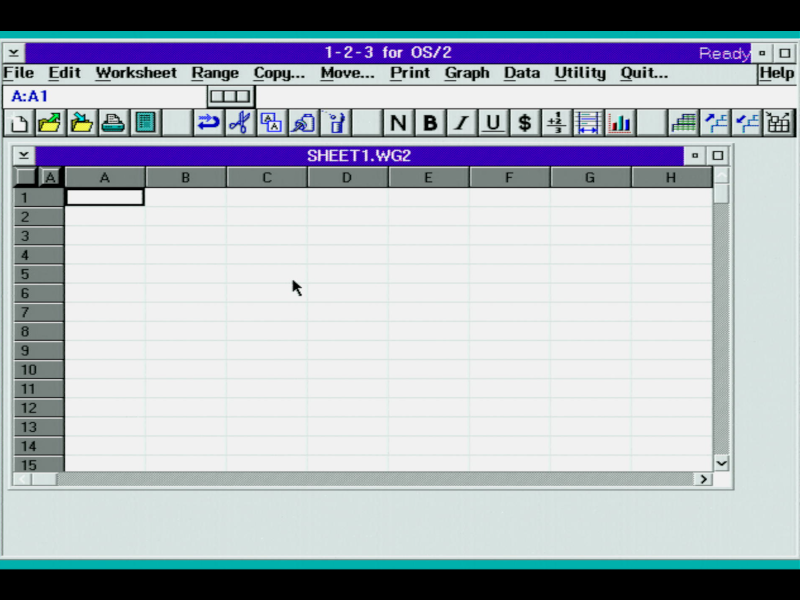Click the three-box contents indicator button
Viewport: 800px width, 600px height.
(231, 96)
